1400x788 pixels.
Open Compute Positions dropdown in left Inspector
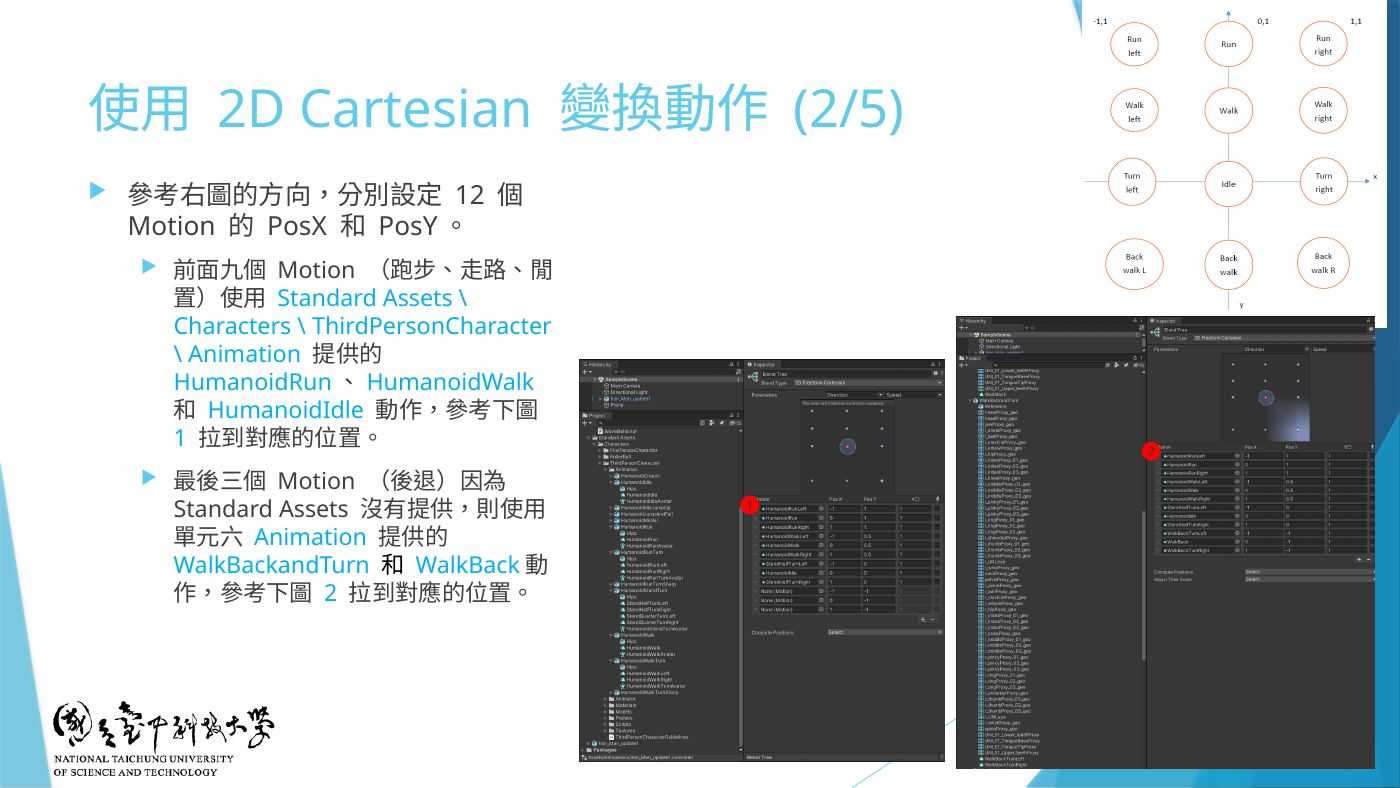click(885, 632)
